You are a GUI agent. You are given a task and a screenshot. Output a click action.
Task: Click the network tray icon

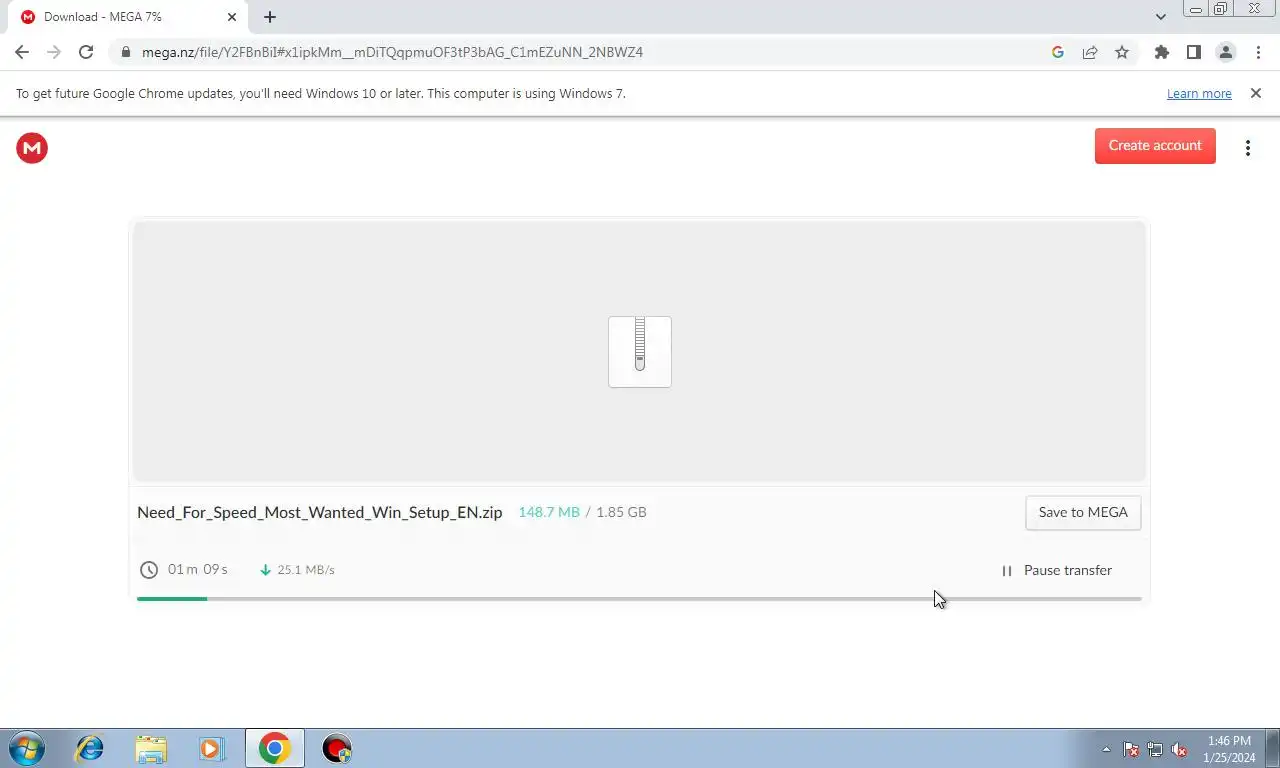click(1155, 749)
